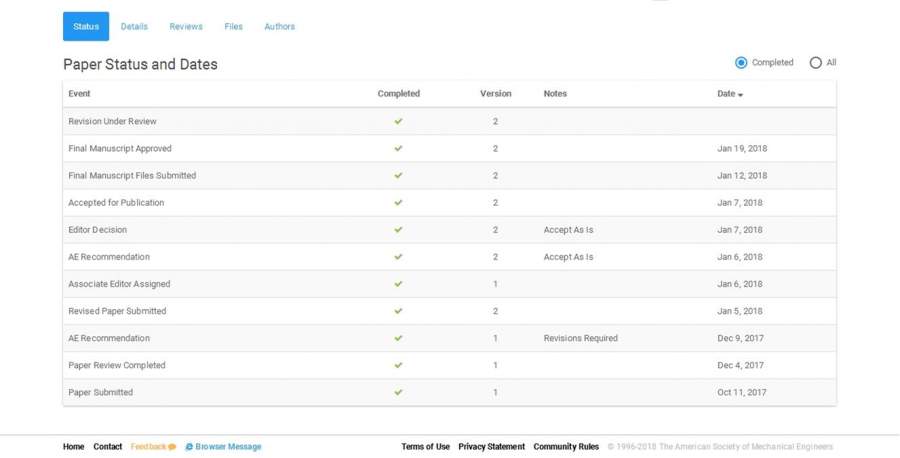Open the Terms of Use link
The image size is (900, 458).
[425, 447]
